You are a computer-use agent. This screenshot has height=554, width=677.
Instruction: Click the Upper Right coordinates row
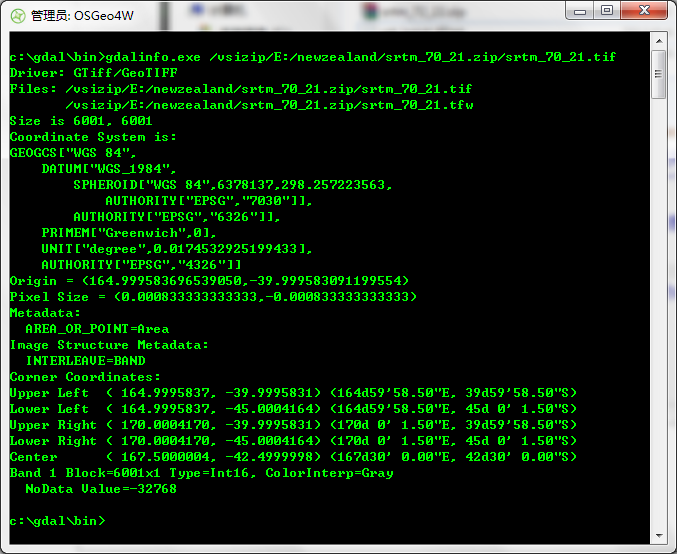[x=293, y=424]
